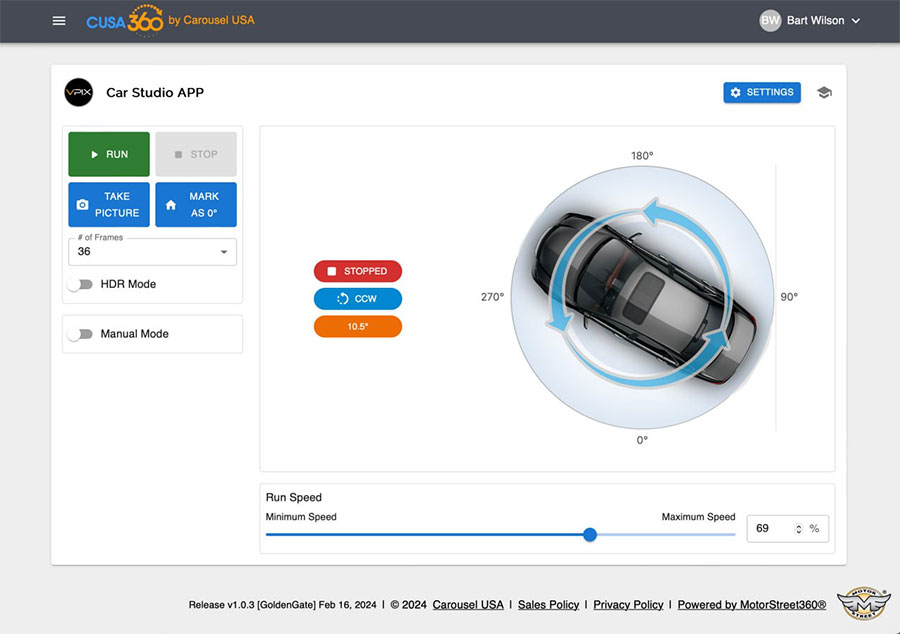Screen dimensions: 900x634
Task: Expand the # of Frames dropdown
Action: (x=152, y=252)
